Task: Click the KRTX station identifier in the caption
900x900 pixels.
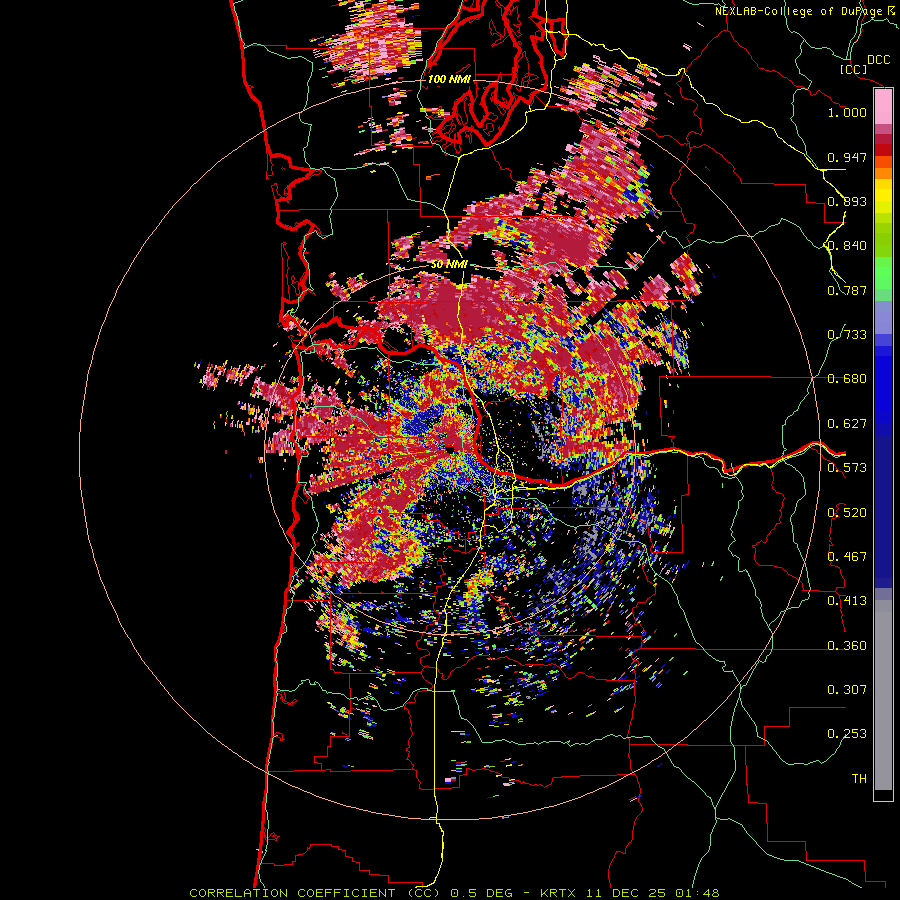Action: pyautogui.click(x=559, y=893)
